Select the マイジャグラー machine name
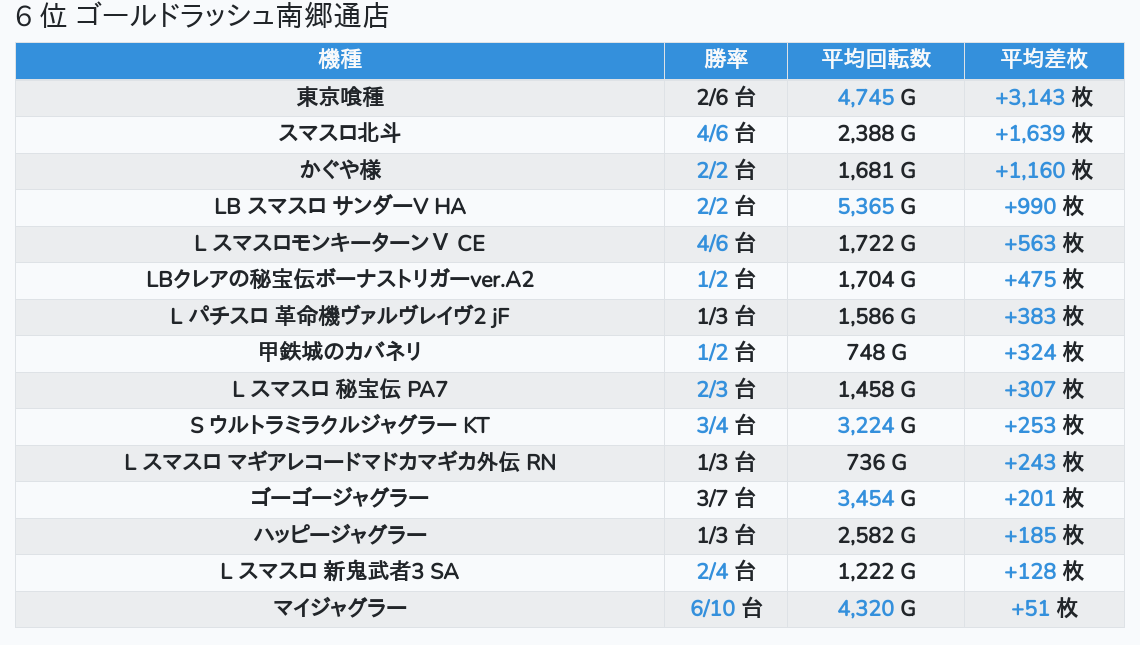The width and height of the screenshot is (1140, 645). (x=340, y=608)
